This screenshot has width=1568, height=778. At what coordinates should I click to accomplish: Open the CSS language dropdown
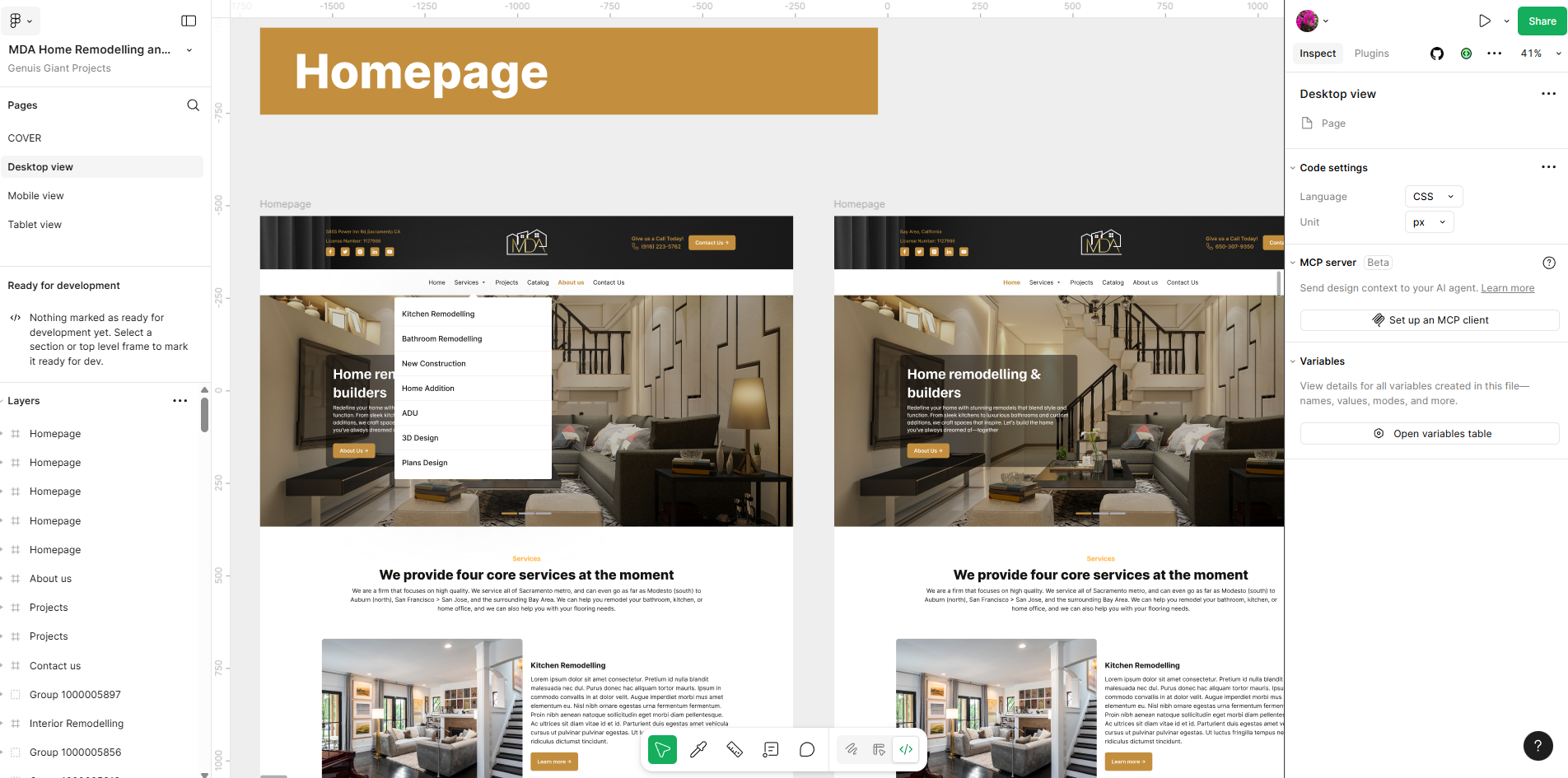pyautogui.click(x=1433, y=197)
